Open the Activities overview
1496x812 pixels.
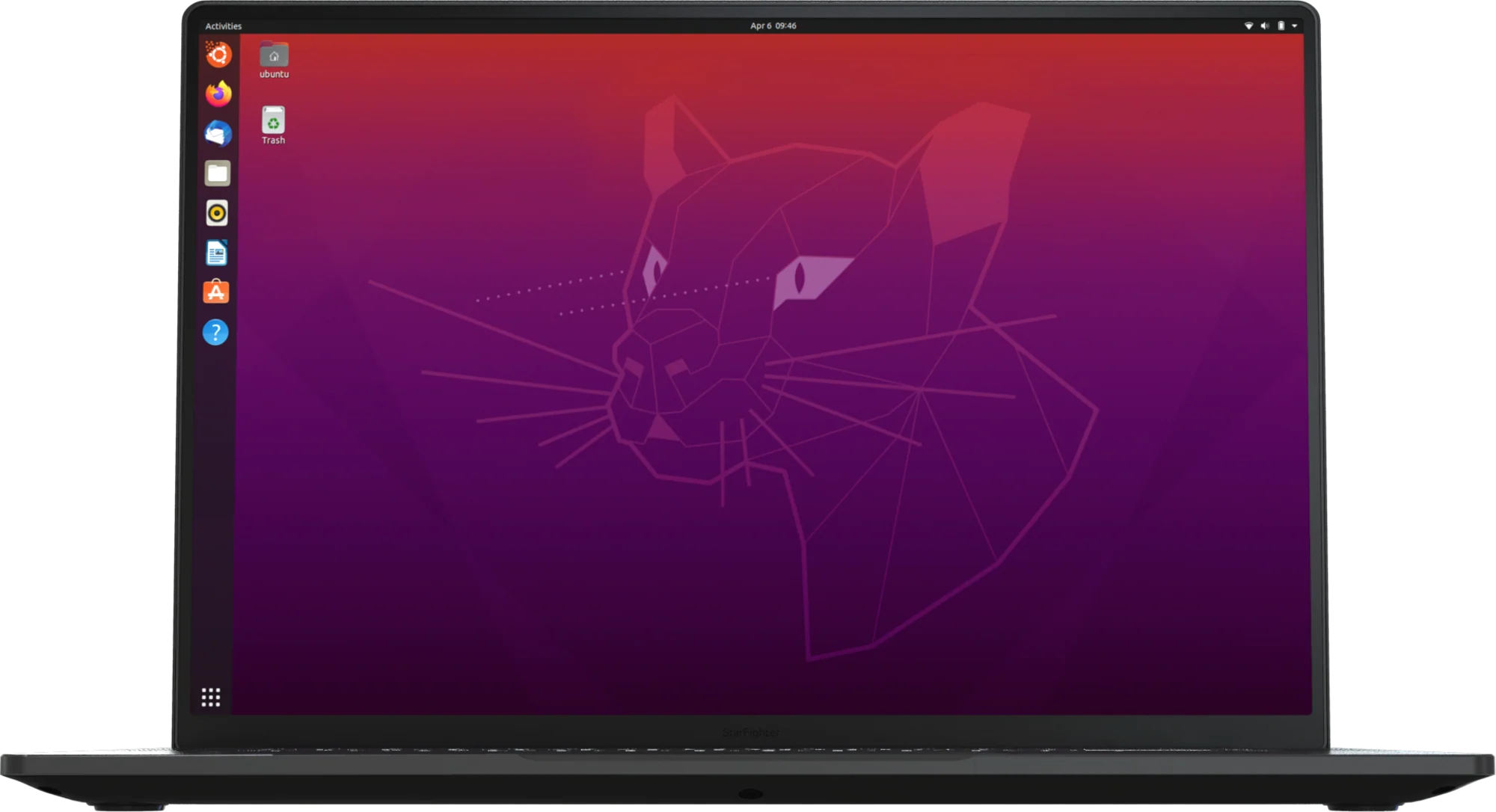pos(223,26)
